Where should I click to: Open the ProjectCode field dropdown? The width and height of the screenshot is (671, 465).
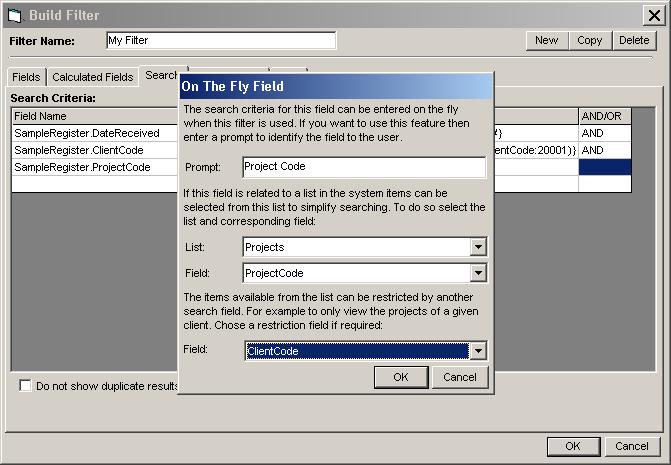(x=478, y=273)
